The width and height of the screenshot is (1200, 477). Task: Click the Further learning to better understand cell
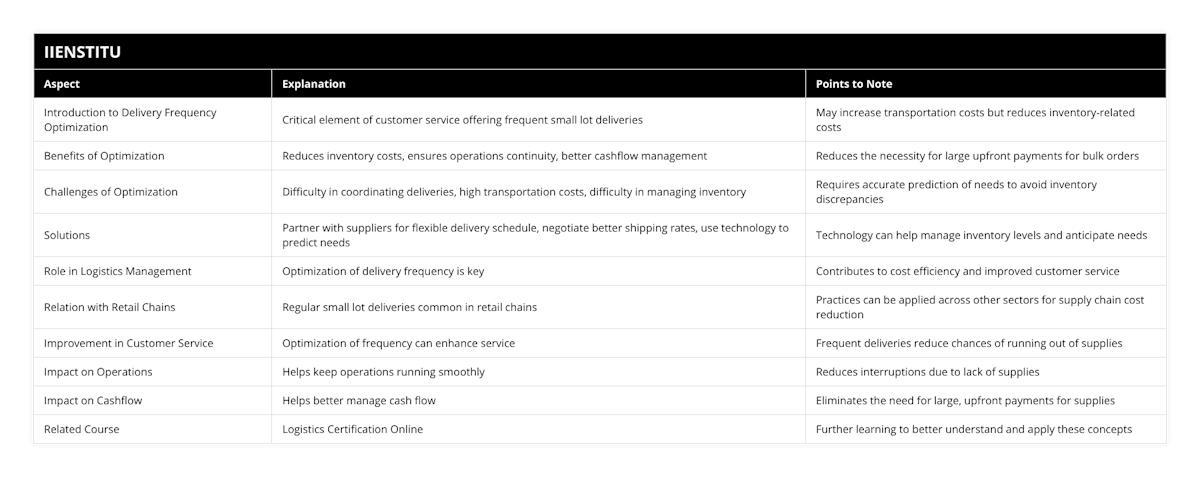tap(974, 429)
